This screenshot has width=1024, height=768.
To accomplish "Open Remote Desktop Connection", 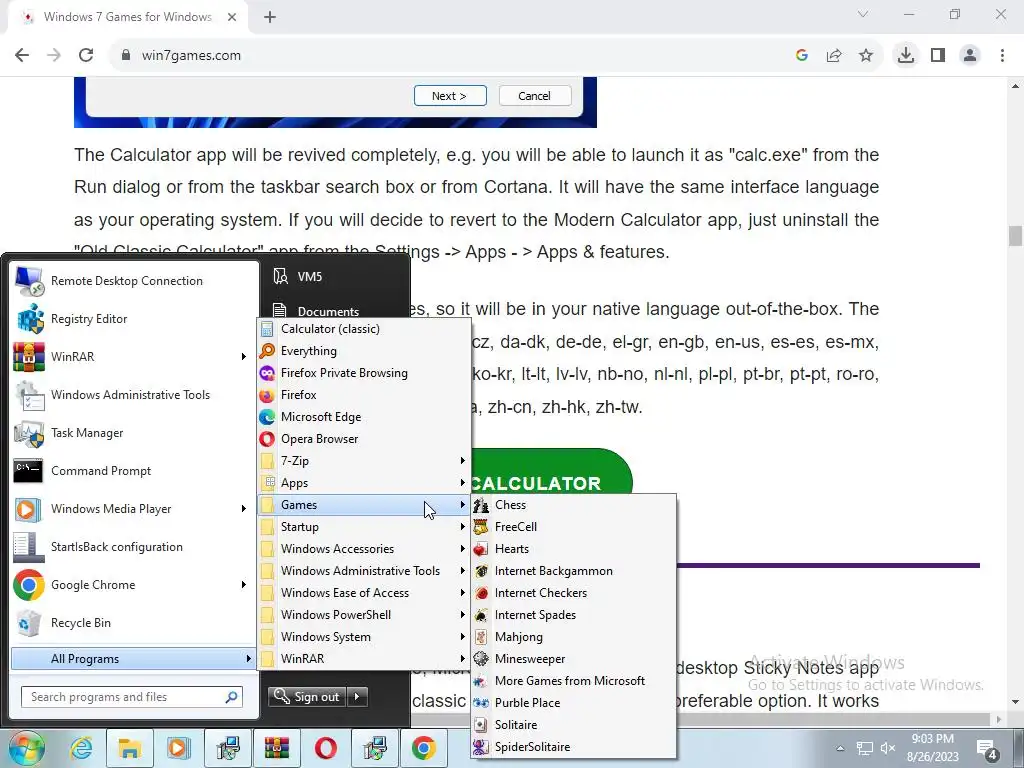I will [134, 281].
